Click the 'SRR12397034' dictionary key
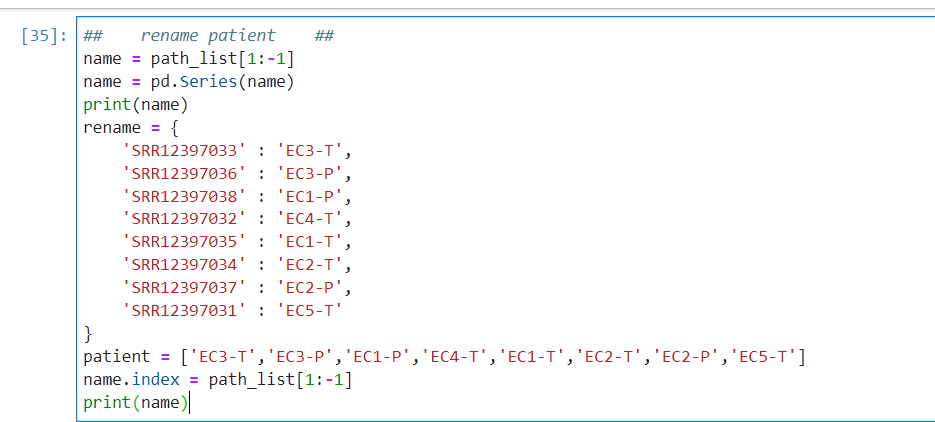 tap(184, 265)
